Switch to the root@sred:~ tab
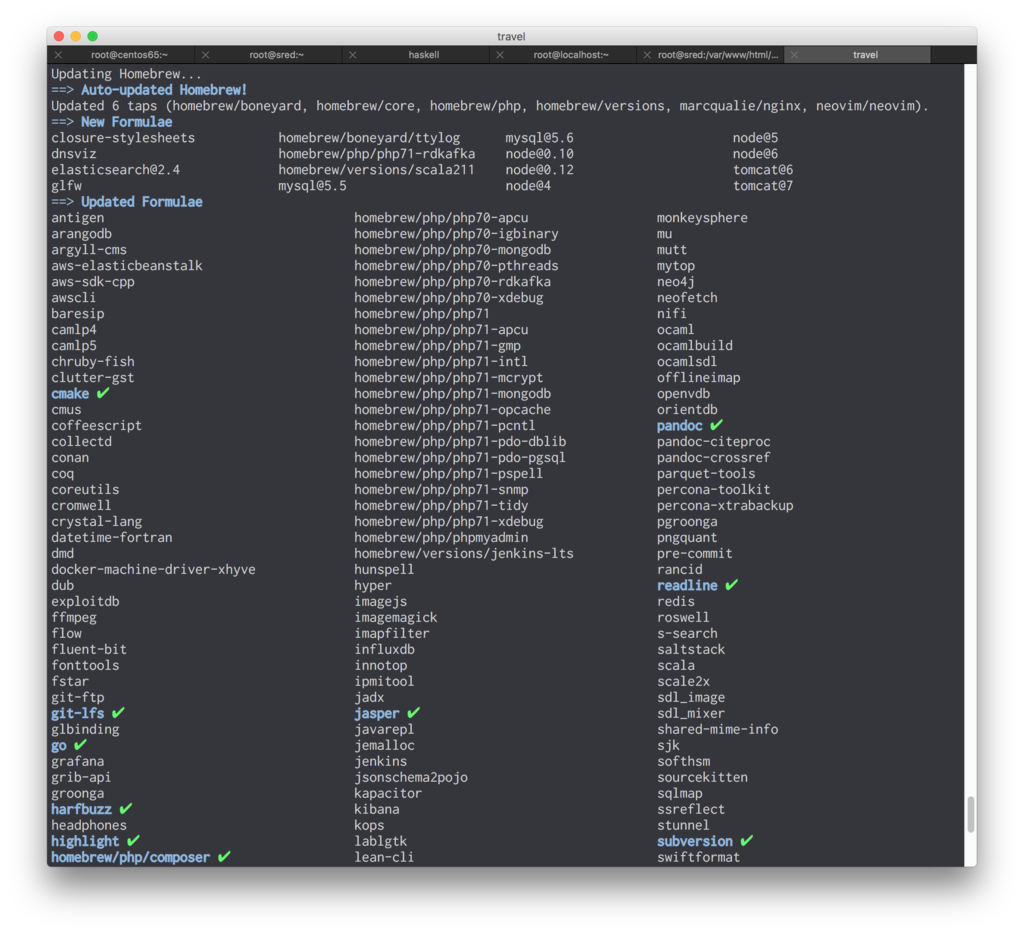1024x934 pixels. (276, 55)
